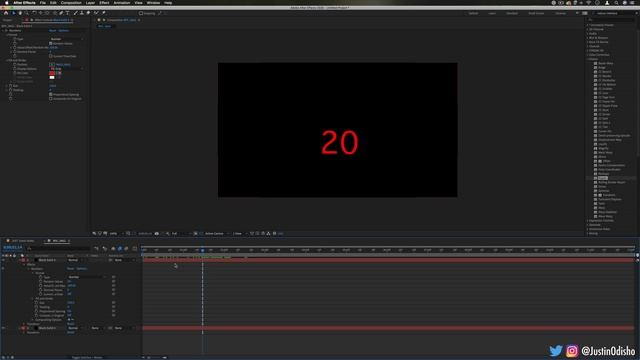Click Reset for Numbers in Effect Controls

coord(53,31)
